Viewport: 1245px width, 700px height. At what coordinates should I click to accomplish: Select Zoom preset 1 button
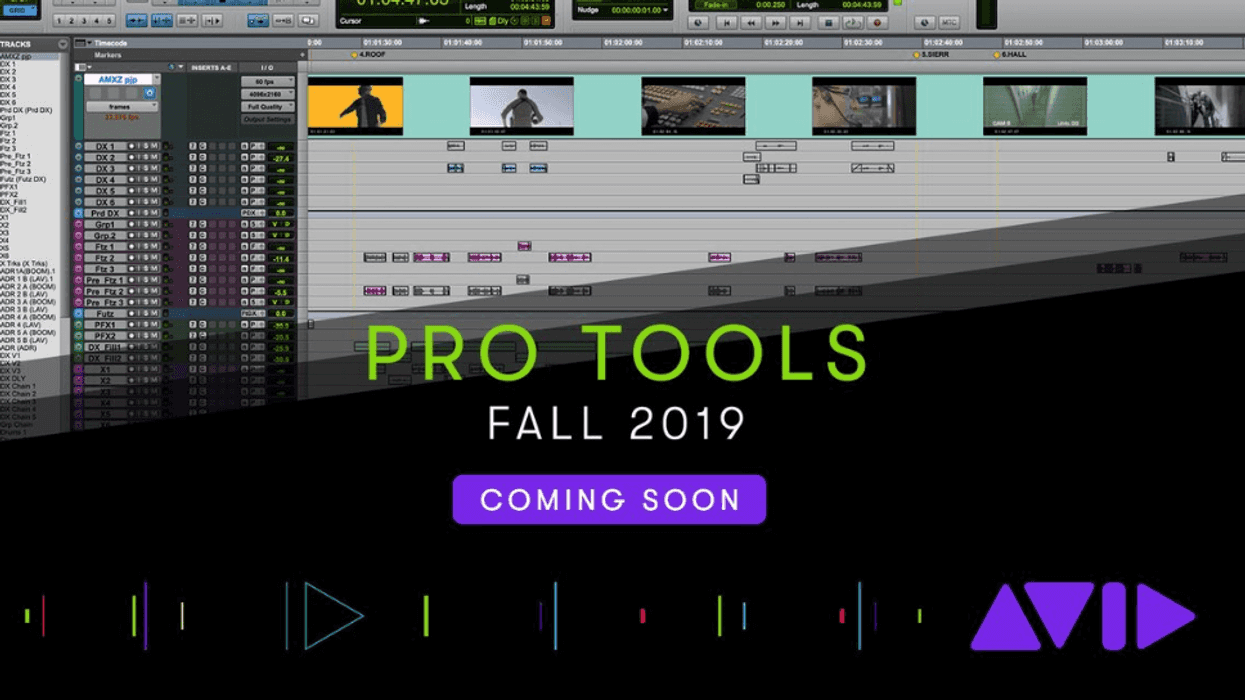click(x=58, y=20)
